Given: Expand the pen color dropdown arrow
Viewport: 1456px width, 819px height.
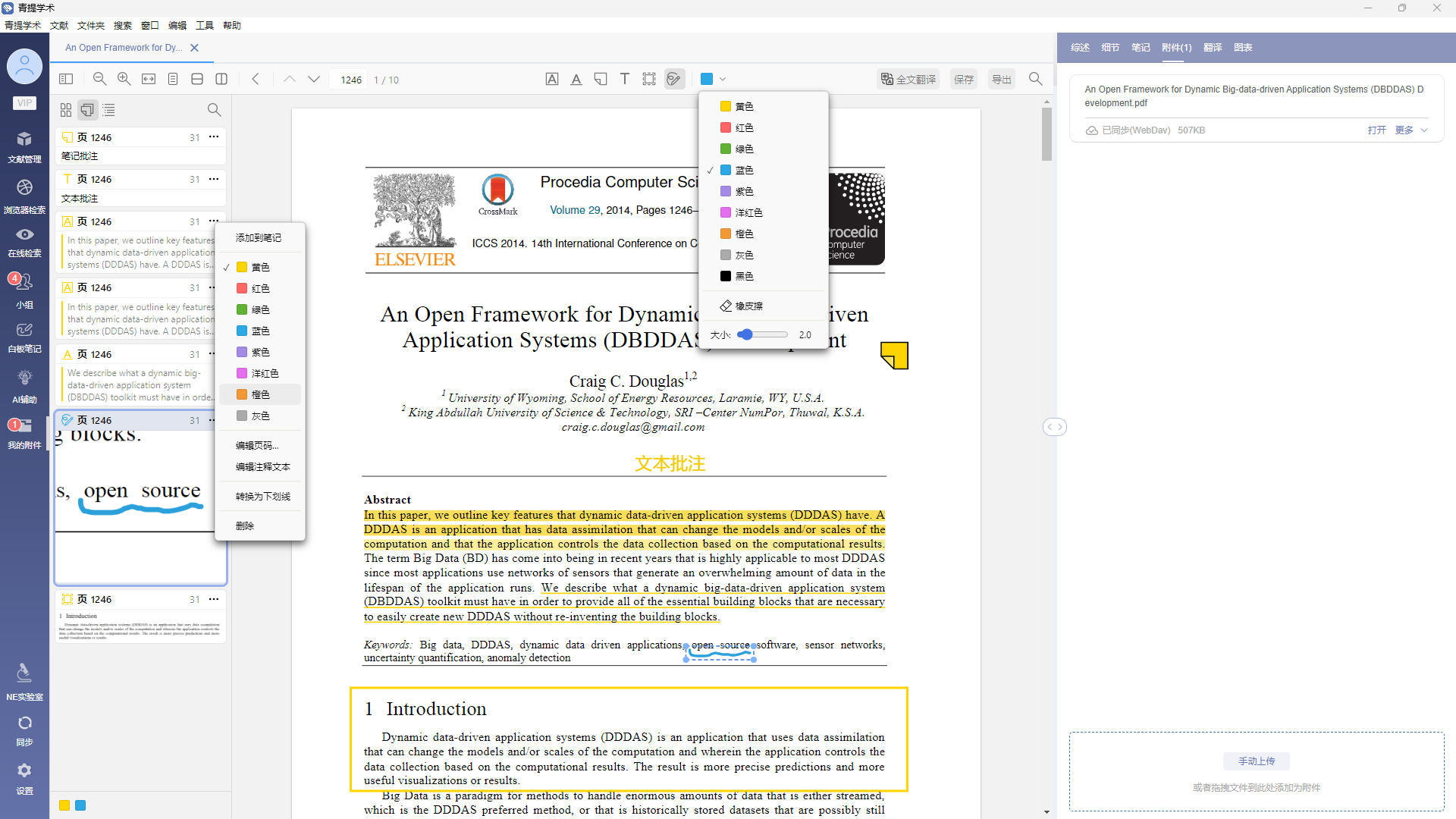Looking at the screenshot, I should pyautogui.click(x=723, y=79).
